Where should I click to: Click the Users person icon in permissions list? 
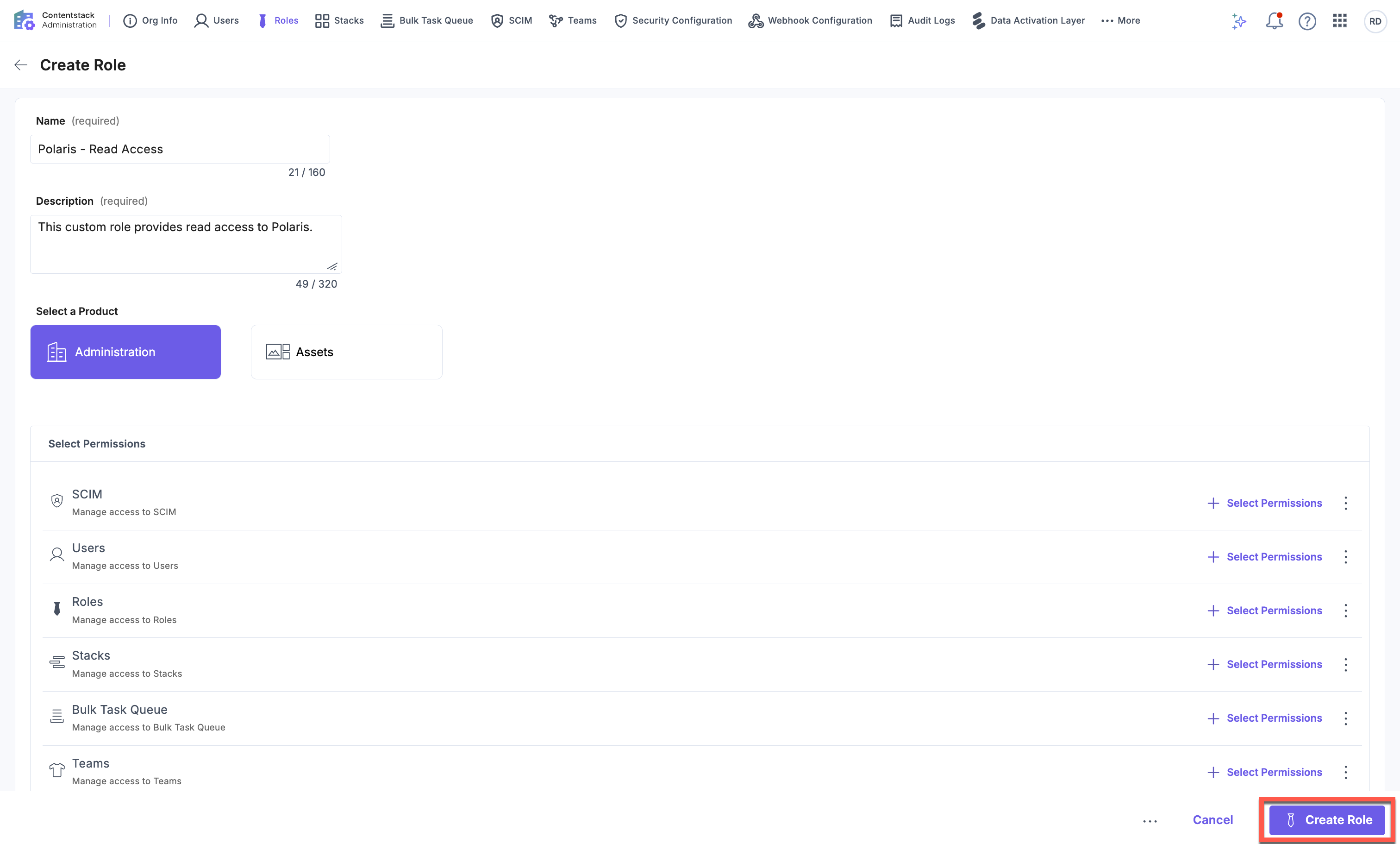pyautogui.click(x=57, y=554)
